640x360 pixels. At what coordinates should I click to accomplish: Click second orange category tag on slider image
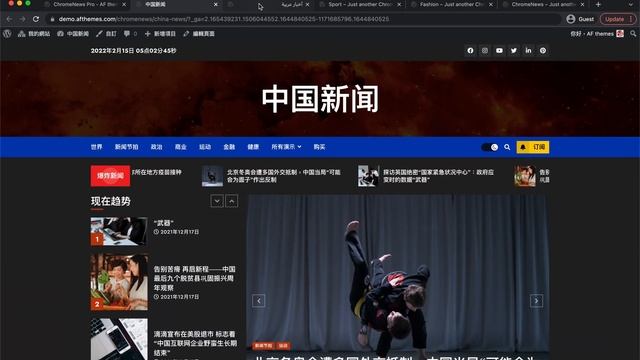tap(283, 346)
